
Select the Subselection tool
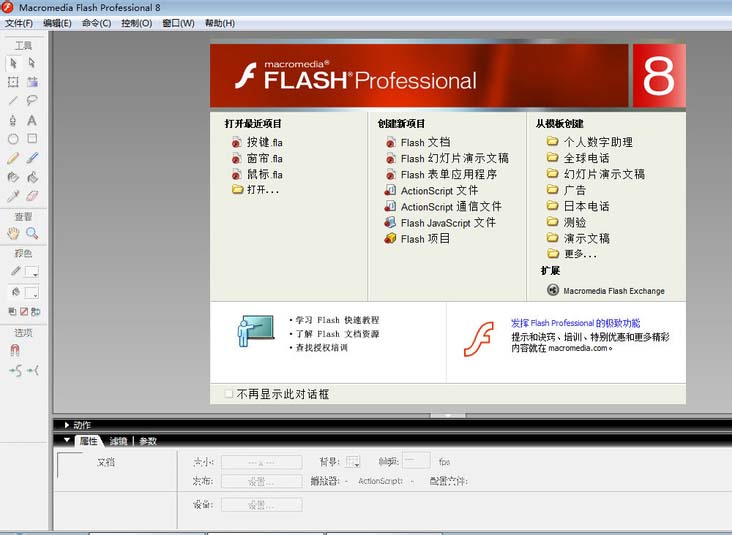pos(32,63)
